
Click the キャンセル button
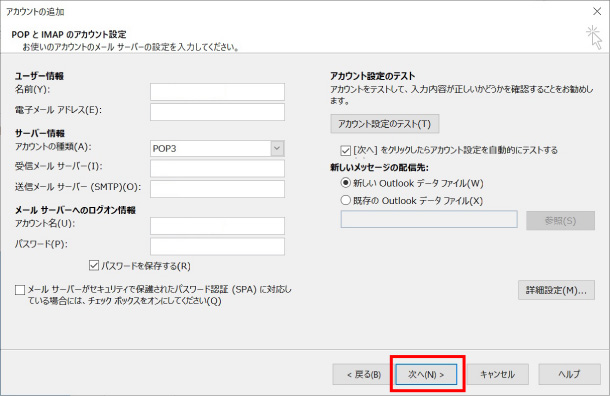coord(498,374)
